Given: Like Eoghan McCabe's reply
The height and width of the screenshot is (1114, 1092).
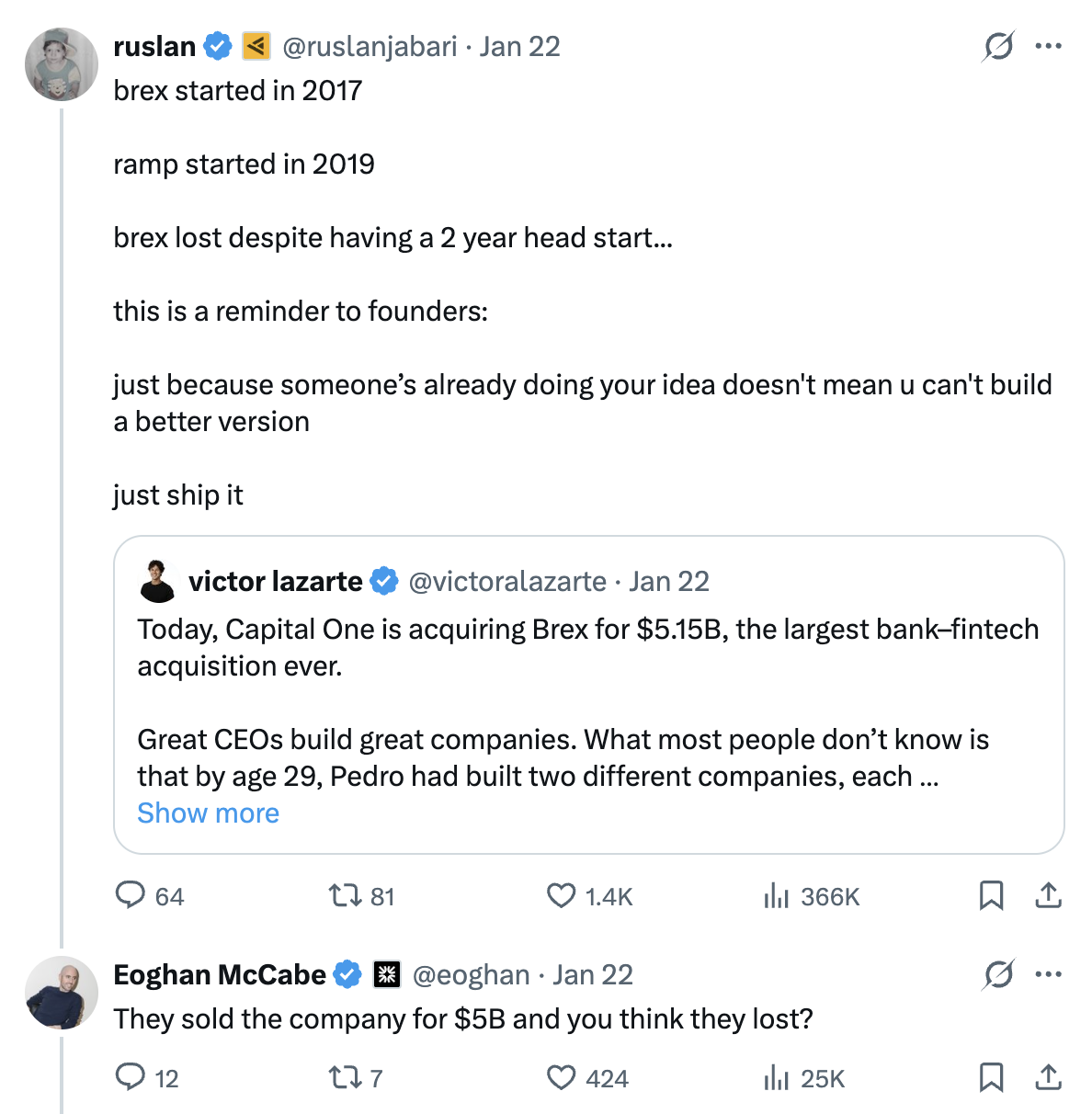Looking at the screenshot, I should tap(561, 1077).
